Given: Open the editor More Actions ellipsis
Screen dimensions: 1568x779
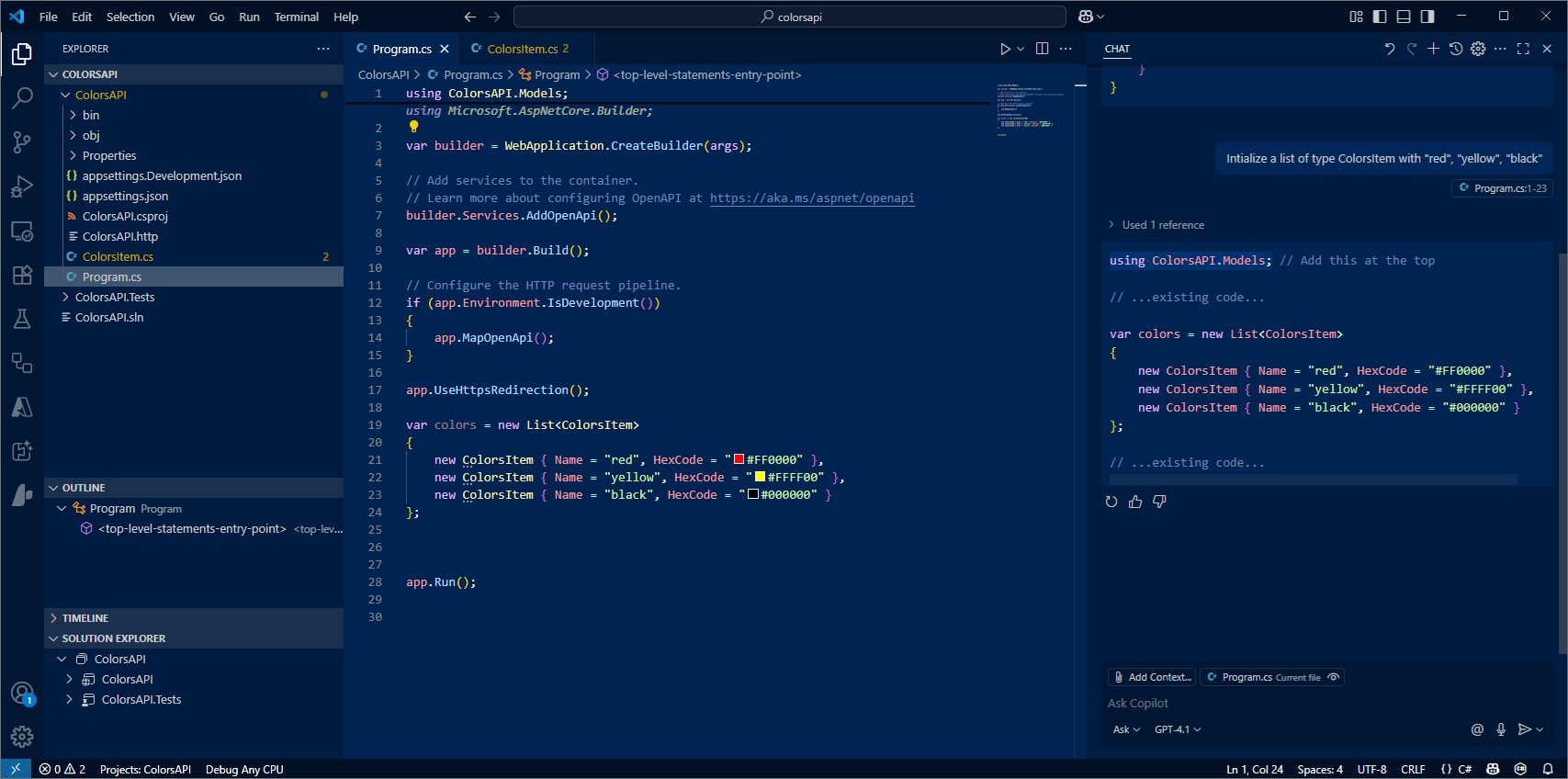Looking at the screenshot, I should pyautogui.click(x=1066, y=49).
